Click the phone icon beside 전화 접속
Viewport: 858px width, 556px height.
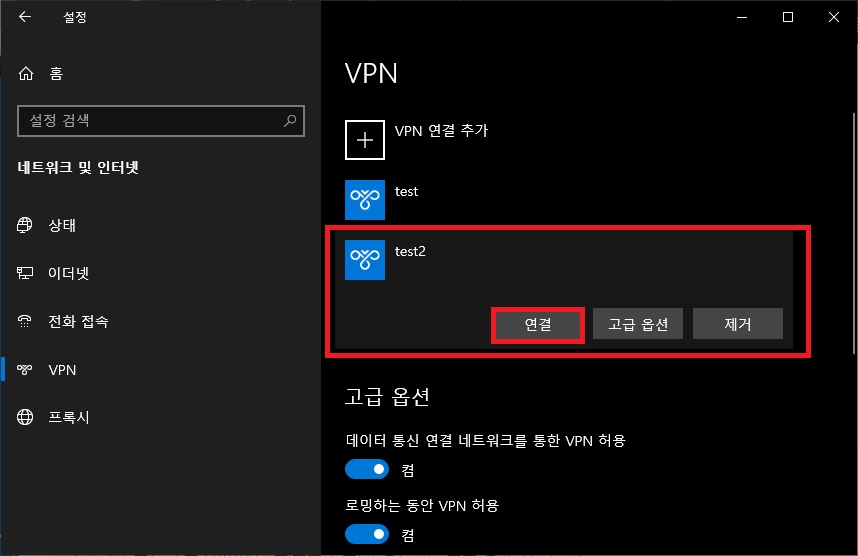pyautogui.click(x=25, y=321)
